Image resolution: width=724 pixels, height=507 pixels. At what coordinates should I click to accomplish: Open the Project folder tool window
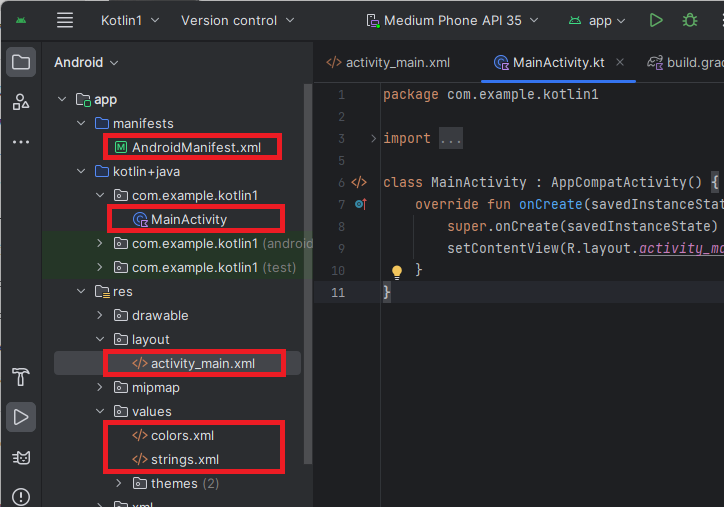pyautogui.click(x=21, y=62)
